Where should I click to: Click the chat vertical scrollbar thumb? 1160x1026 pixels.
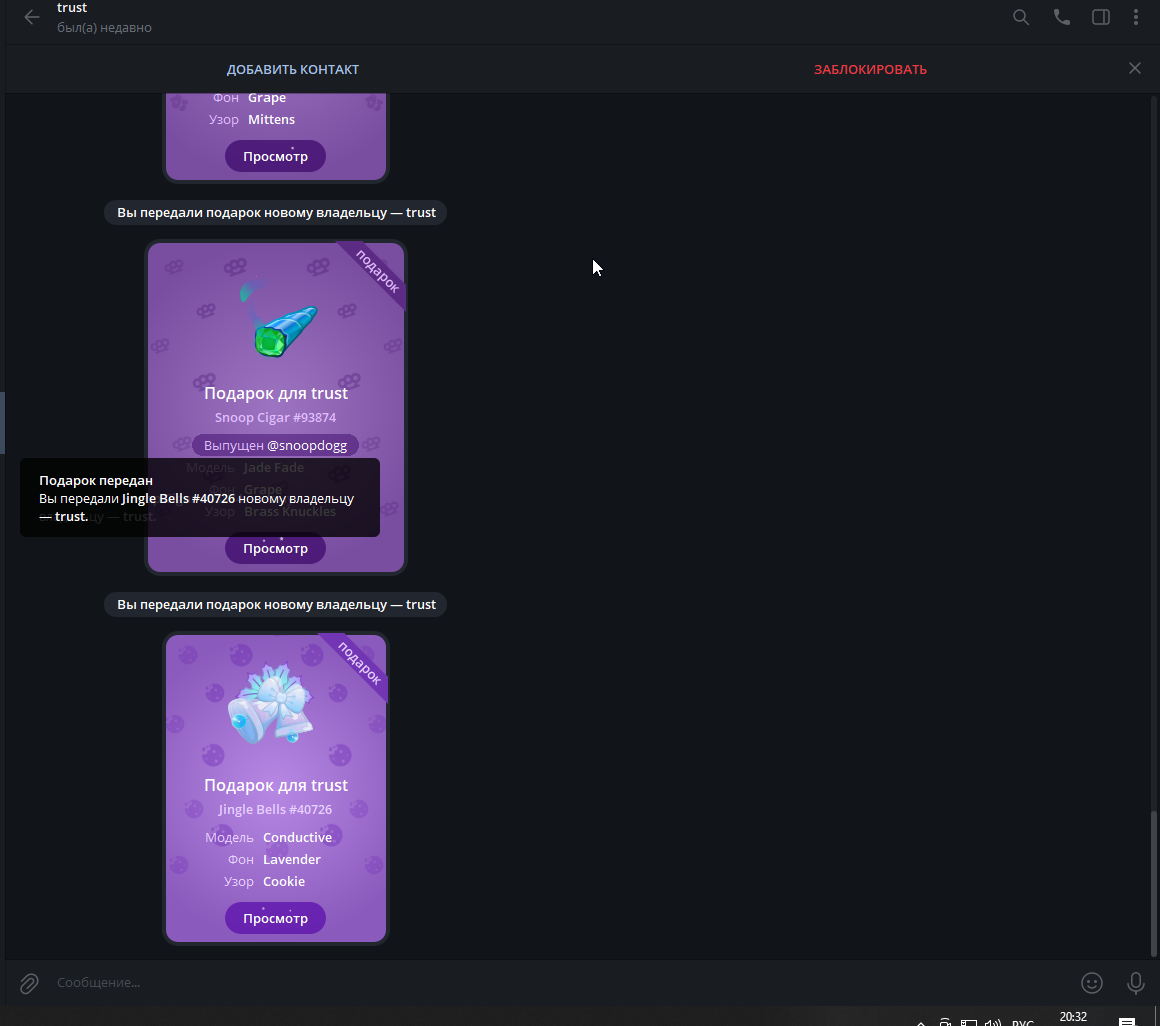pos(1153,884)
